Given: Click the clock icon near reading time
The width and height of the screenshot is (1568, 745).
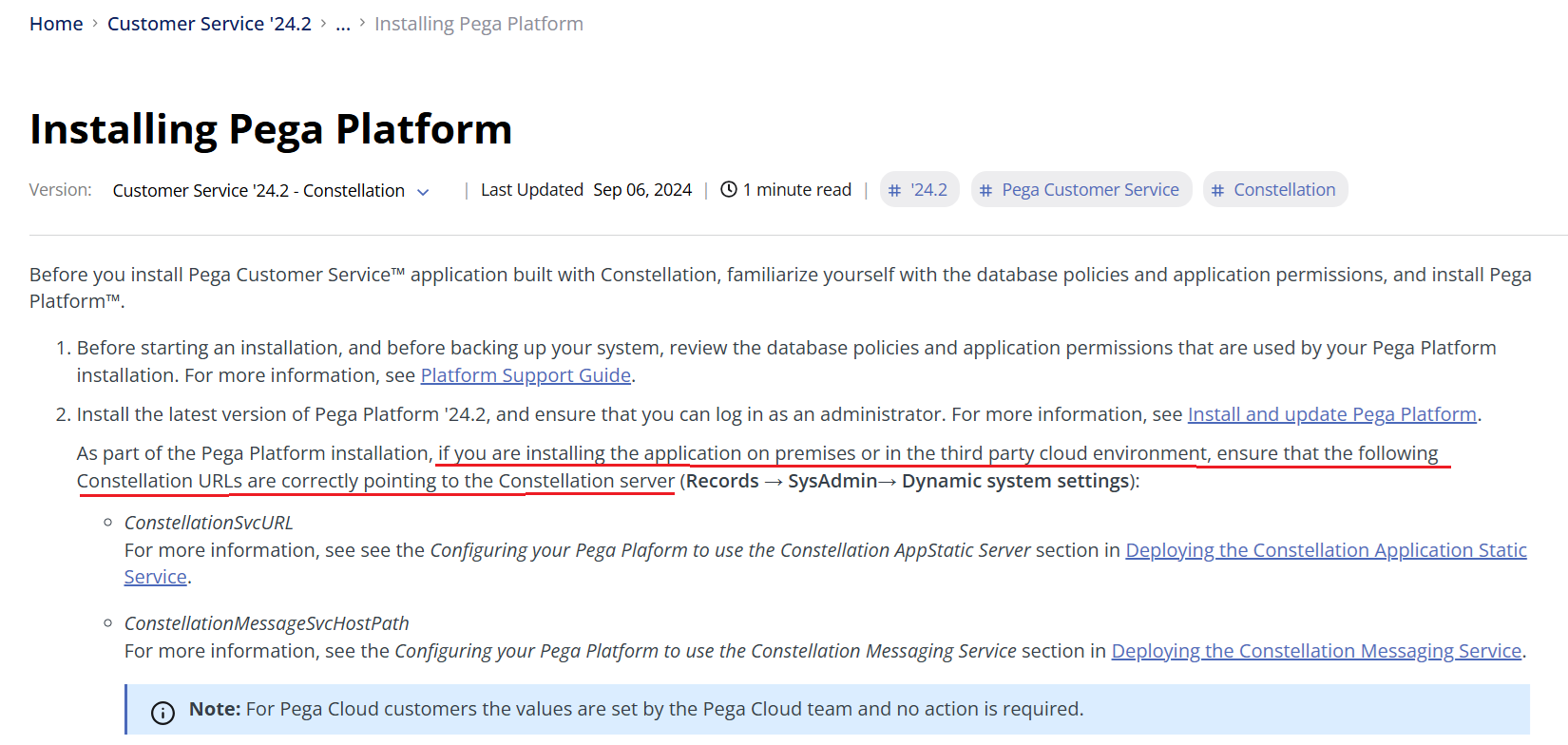Looking at the screenshot, I should pyautogui.click(x=729, y=190).
